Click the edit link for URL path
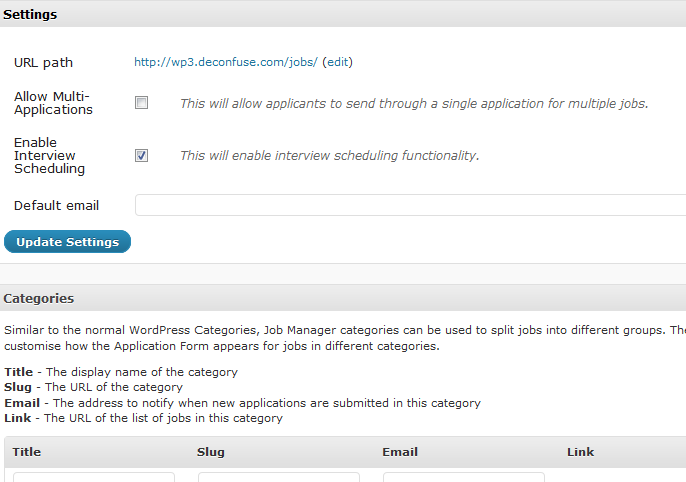Viewport: 686px width, 482px height. [x=338, y=62]
